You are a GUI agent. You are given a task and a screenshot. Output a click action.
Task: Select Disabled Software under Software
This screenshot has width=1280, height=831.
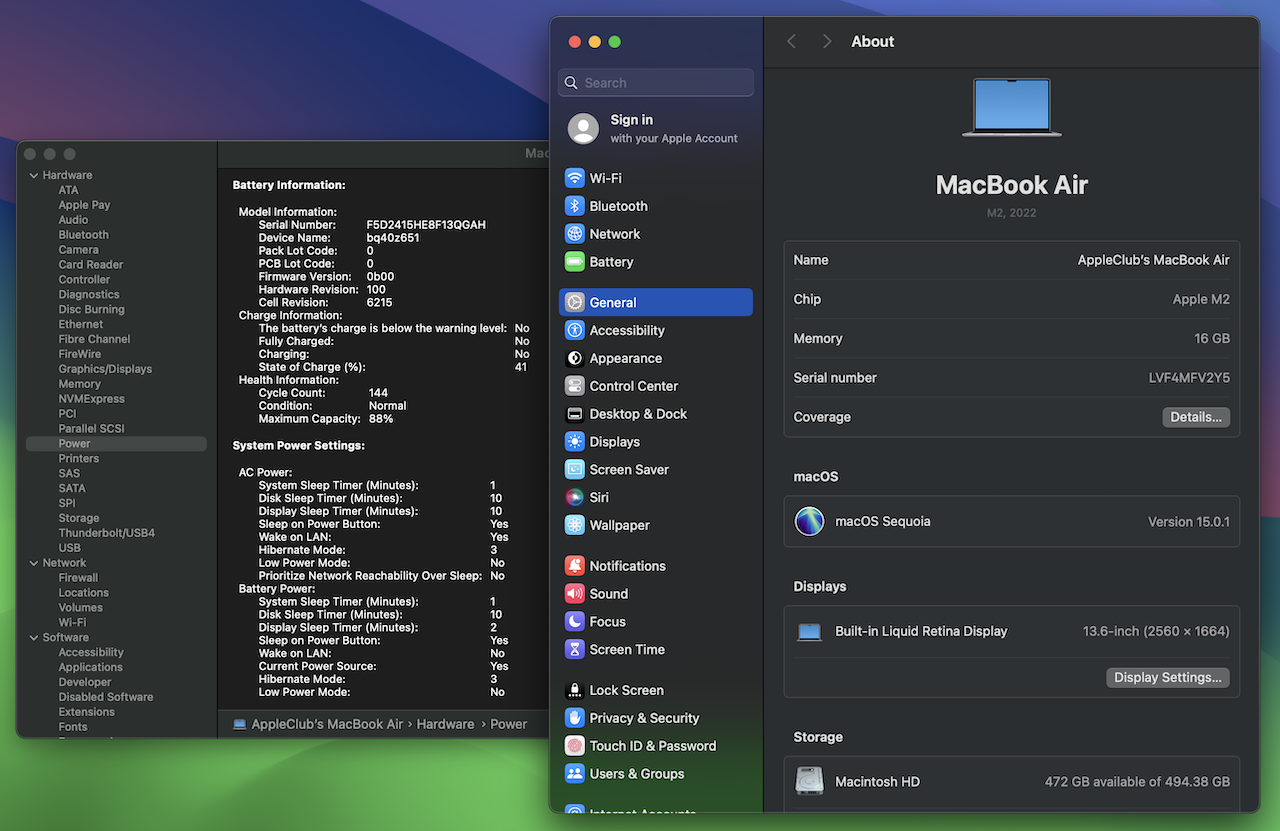tap(106, 697)
